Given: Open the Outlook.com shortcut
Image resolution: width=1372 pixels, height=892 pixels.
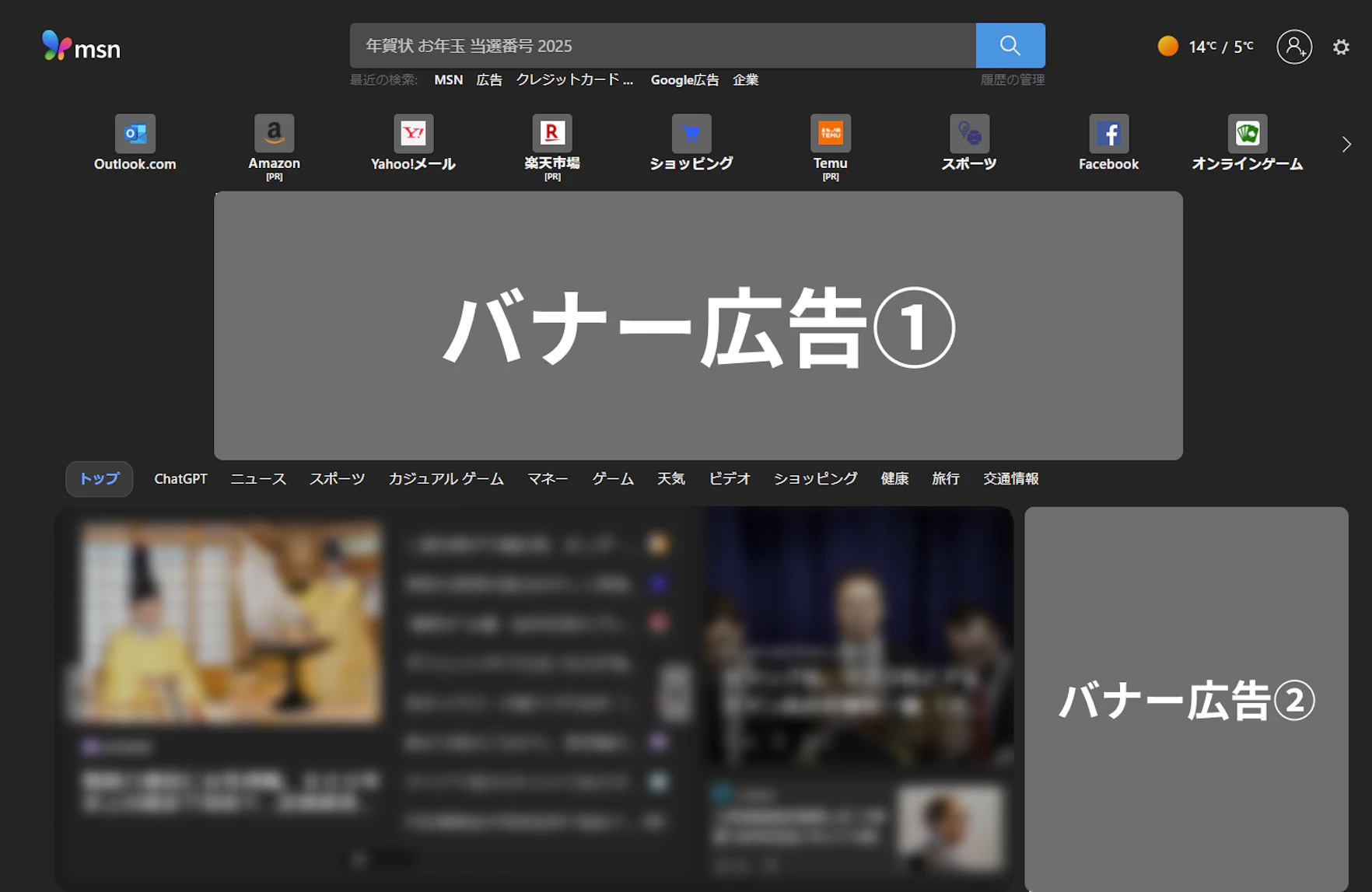Looking at the screenshot, I should click(x=135, y=144).
